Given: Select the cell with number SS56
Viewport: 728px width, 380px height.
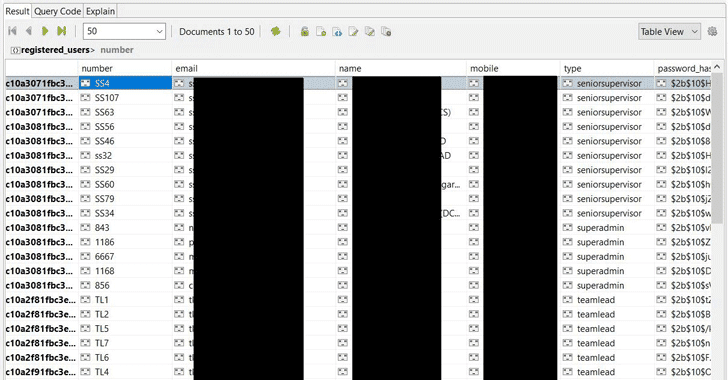Looking at the screenshot, I should [x=125, y=126].
